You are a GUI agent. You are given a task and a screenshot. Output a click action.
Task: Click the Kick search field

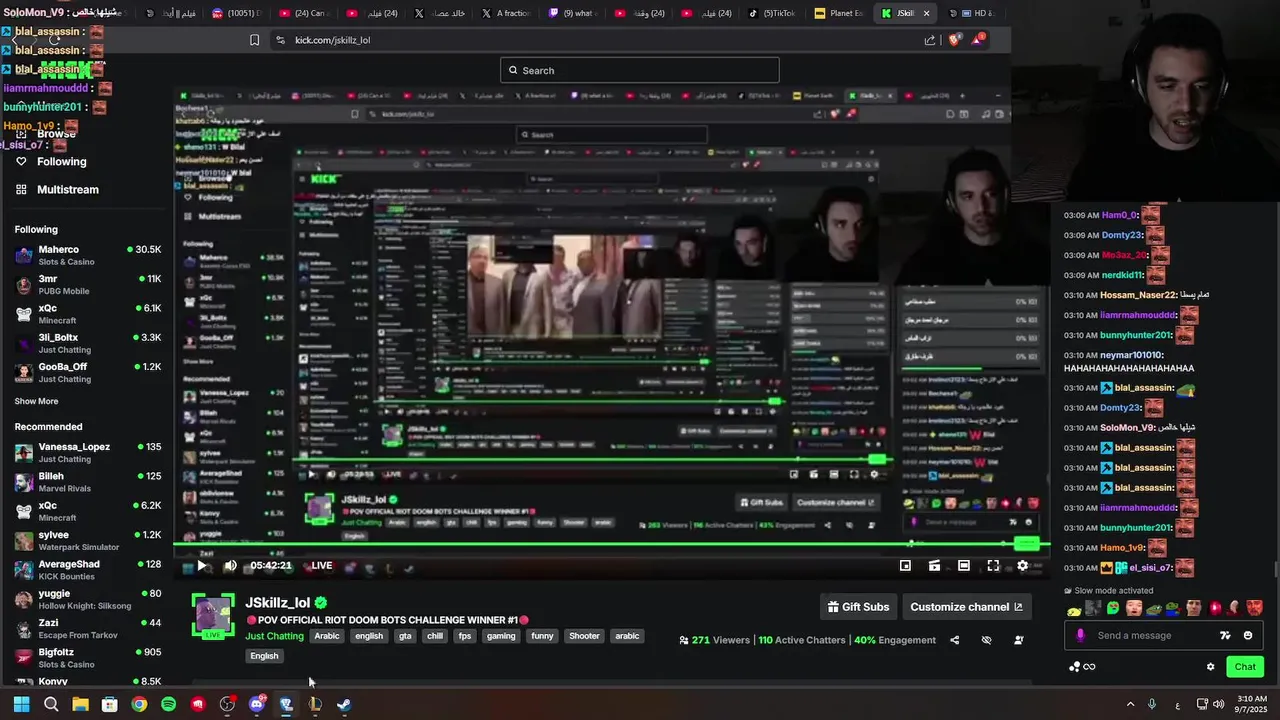640,70
